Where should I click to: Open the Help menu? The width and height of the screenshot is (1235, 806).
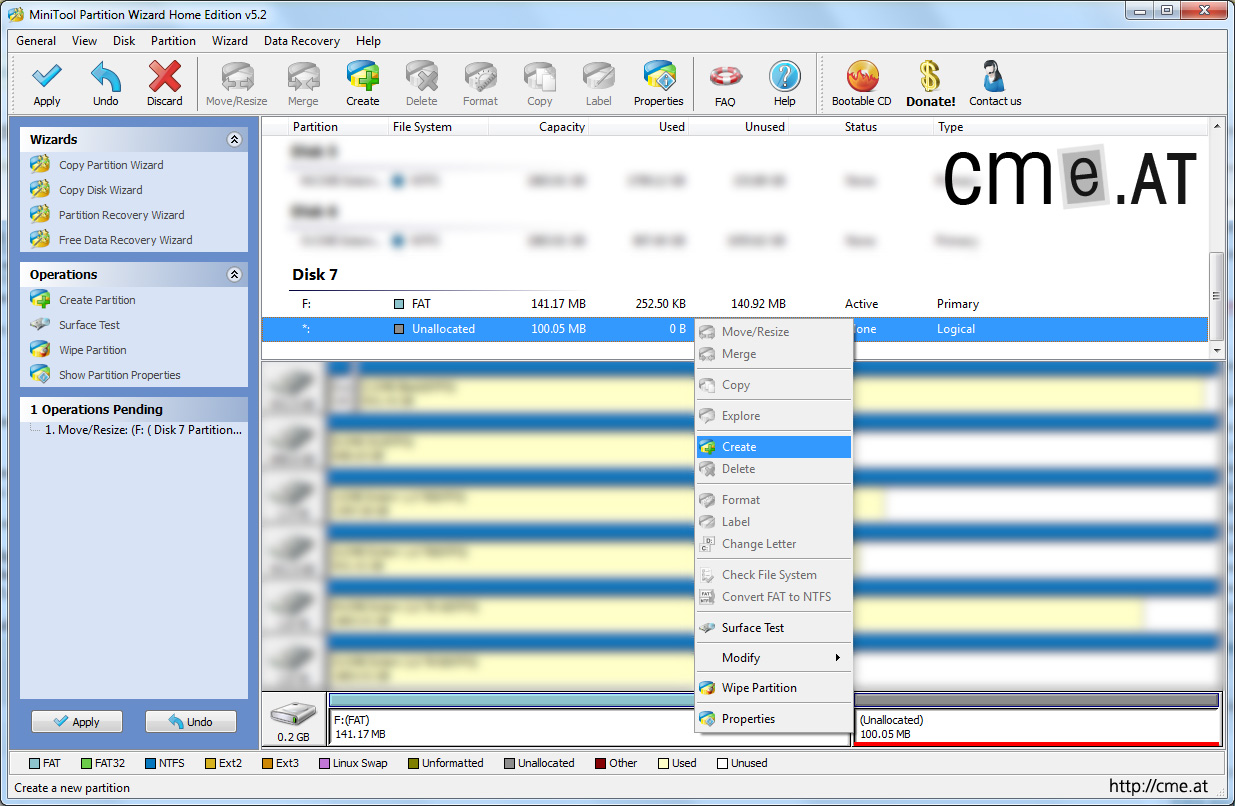pos(368,41)
